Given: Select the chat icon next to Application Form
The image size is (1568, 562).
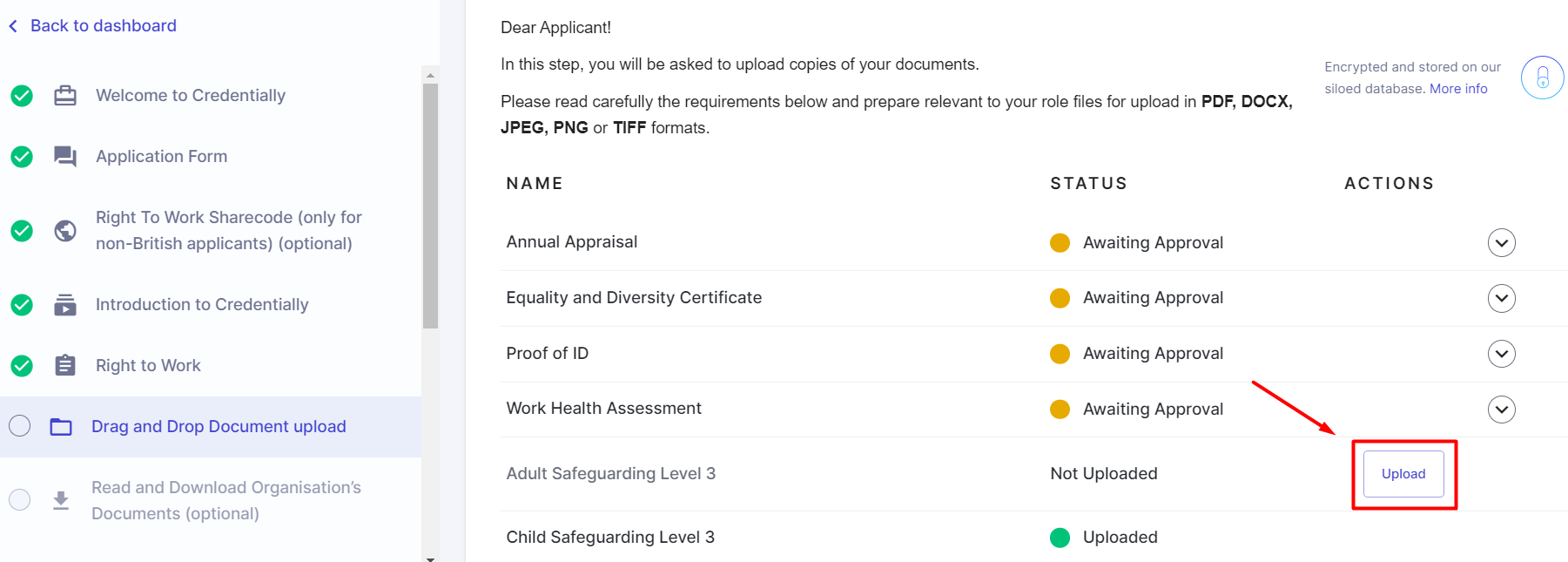Looking at the screenshot, I should (65, 156).
